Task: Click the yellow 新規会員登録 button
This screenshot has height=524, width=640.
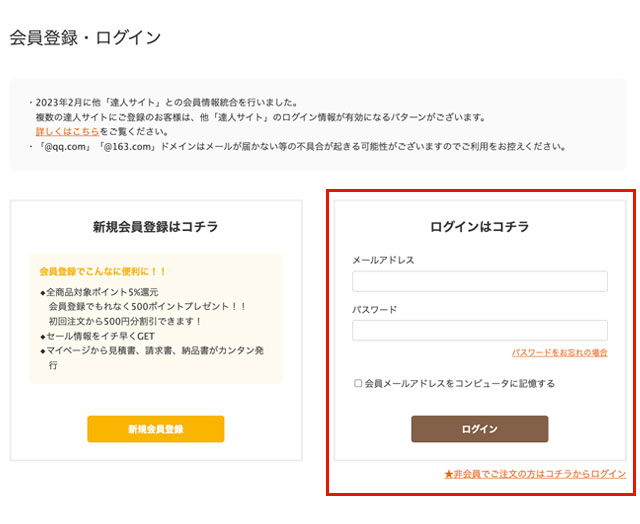Action: (155, 429)
